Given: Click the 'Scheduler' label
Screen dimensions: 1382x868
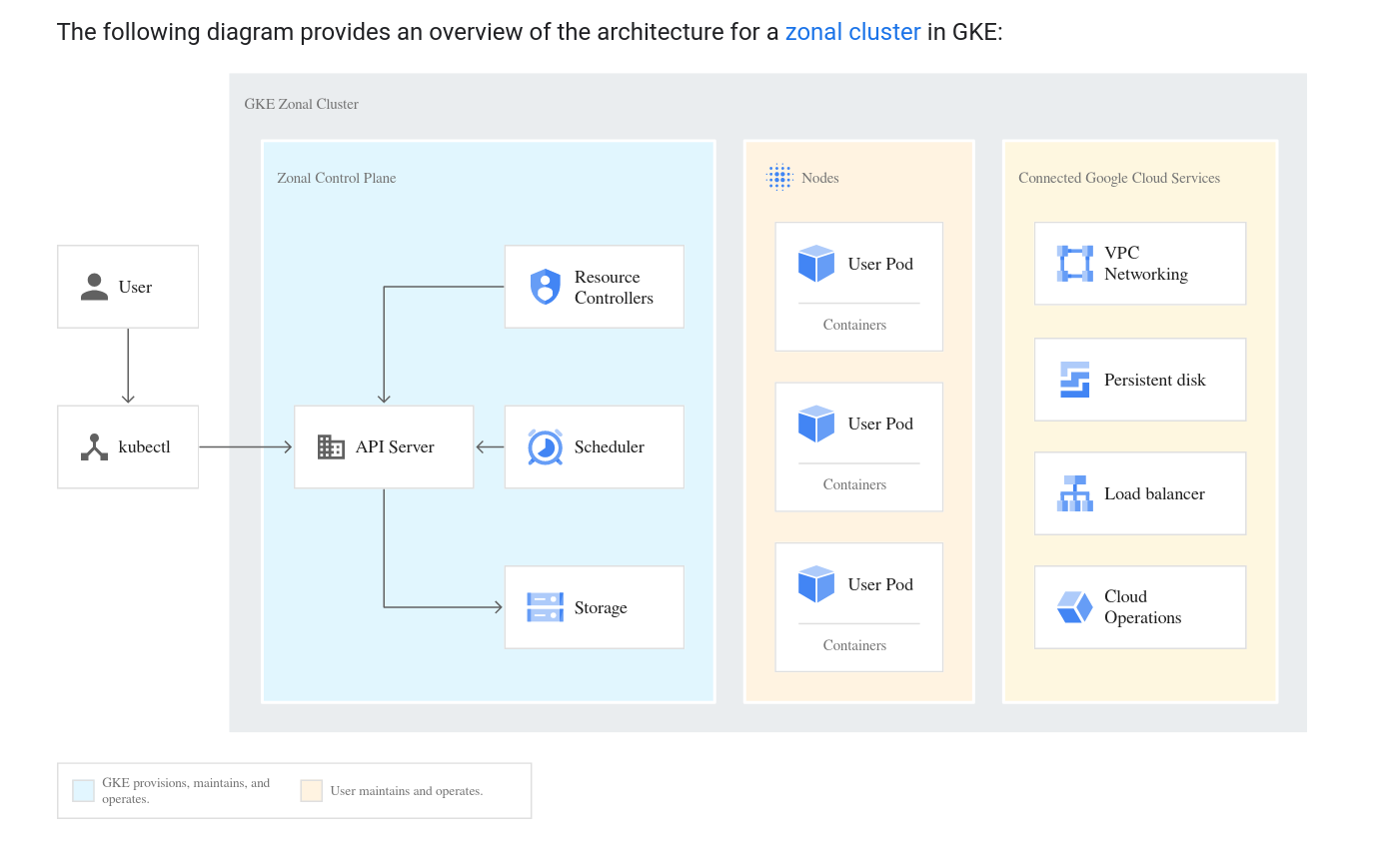Looking at the screenshot, I should pos(610,446).
